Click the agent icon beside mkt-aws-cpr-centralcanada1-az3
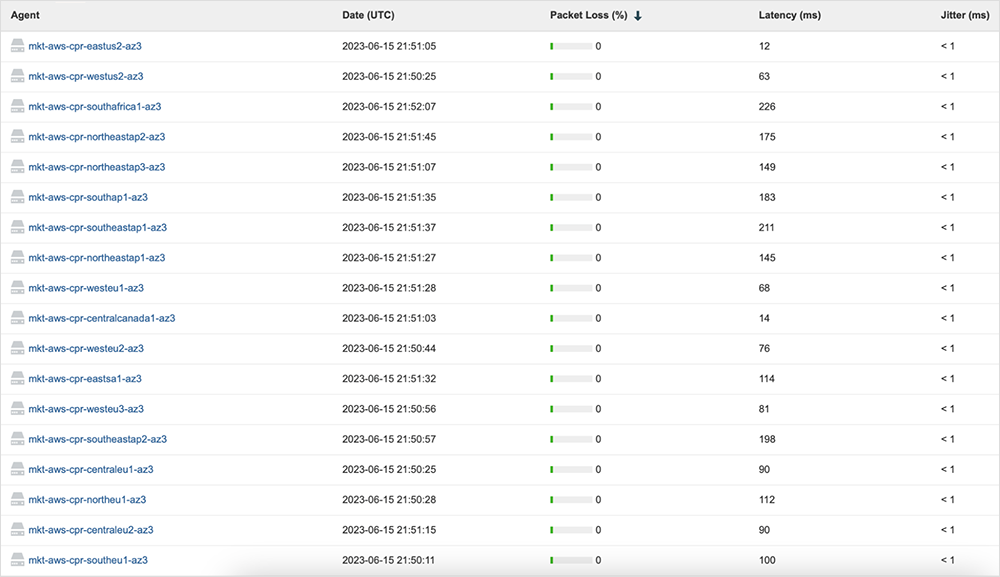This screenshot has width=1000, height=577. (x=18, y=318)
